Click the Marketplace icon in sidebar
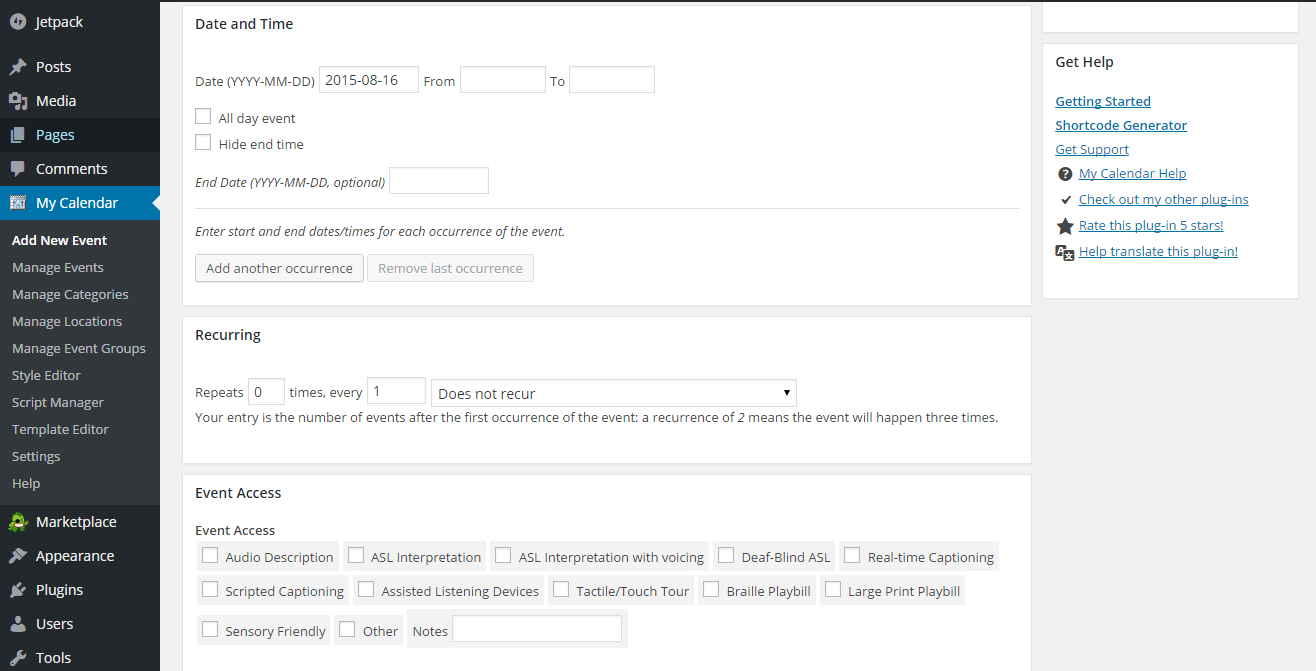This screenshot has height=671, width=1316. click(18, 522)
